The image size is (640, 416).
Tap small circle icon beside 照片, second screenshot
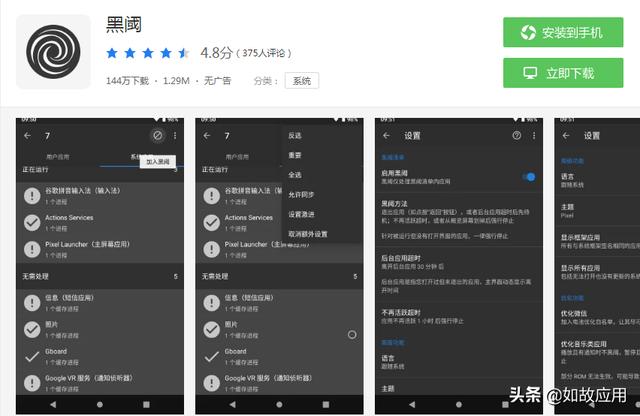352,335
